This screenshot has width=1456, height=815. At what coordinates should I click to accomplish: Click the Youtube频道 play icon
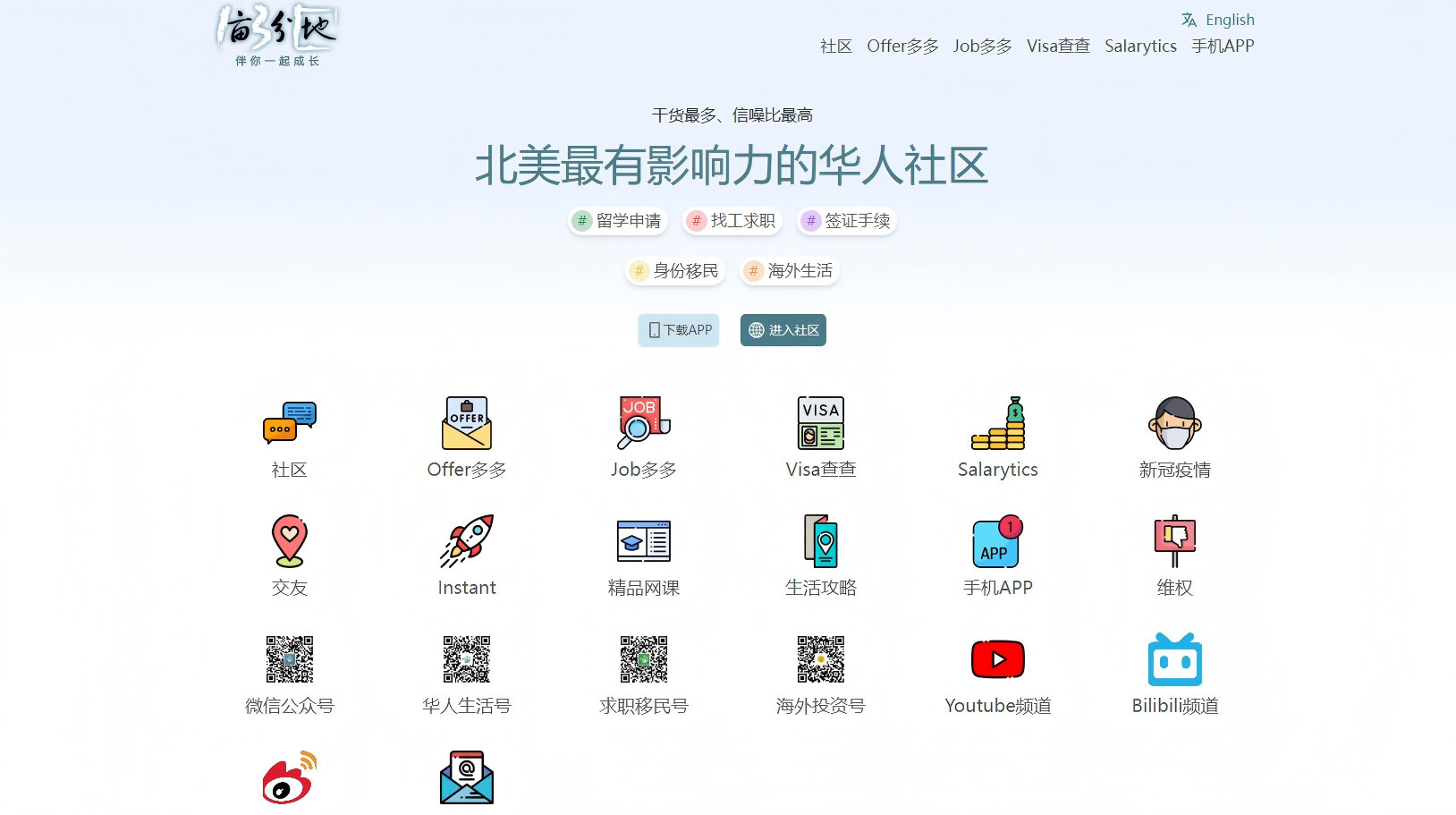click(997, 659)
